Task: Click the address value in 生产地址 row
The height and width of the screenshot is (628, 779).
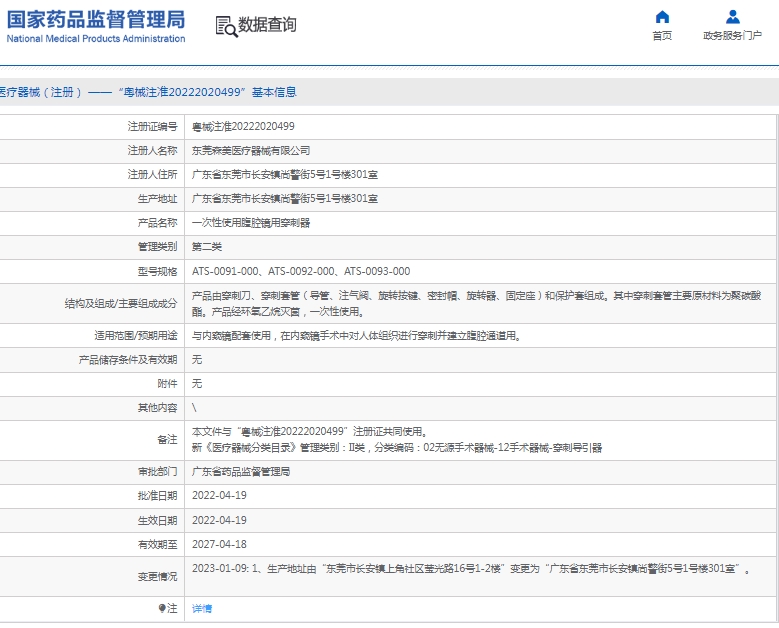Action: (x=285, y=199)
